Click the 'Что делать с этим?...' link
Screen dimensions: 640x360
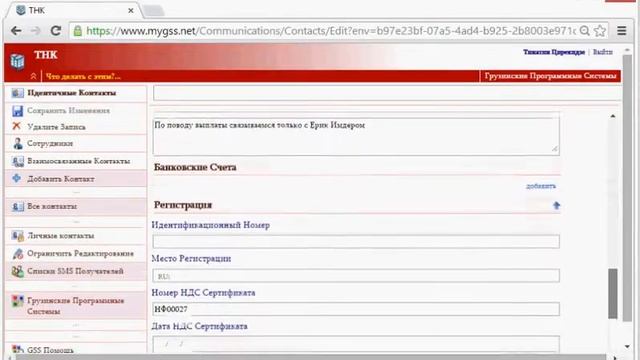tap(83, 76)
